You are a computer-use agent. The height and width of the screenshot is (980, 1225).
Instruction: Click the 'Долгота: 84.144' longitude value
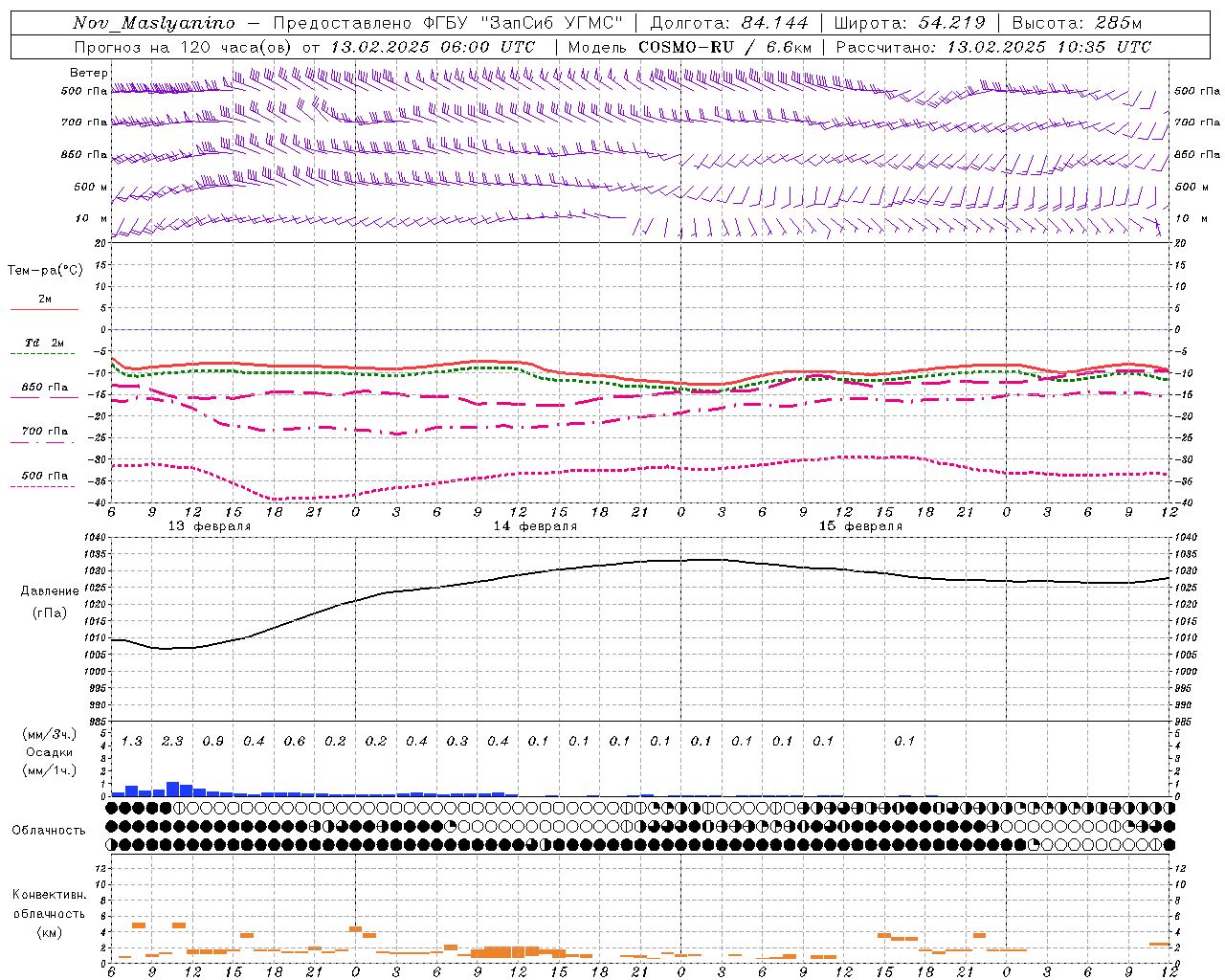pos(729,23)
